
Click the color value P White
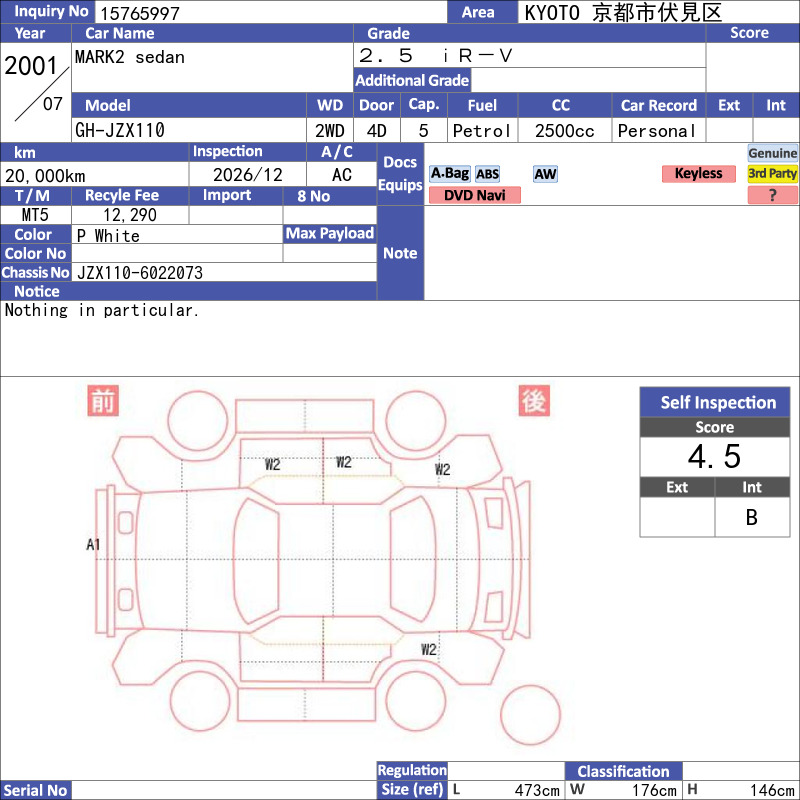tap(108, 236)
